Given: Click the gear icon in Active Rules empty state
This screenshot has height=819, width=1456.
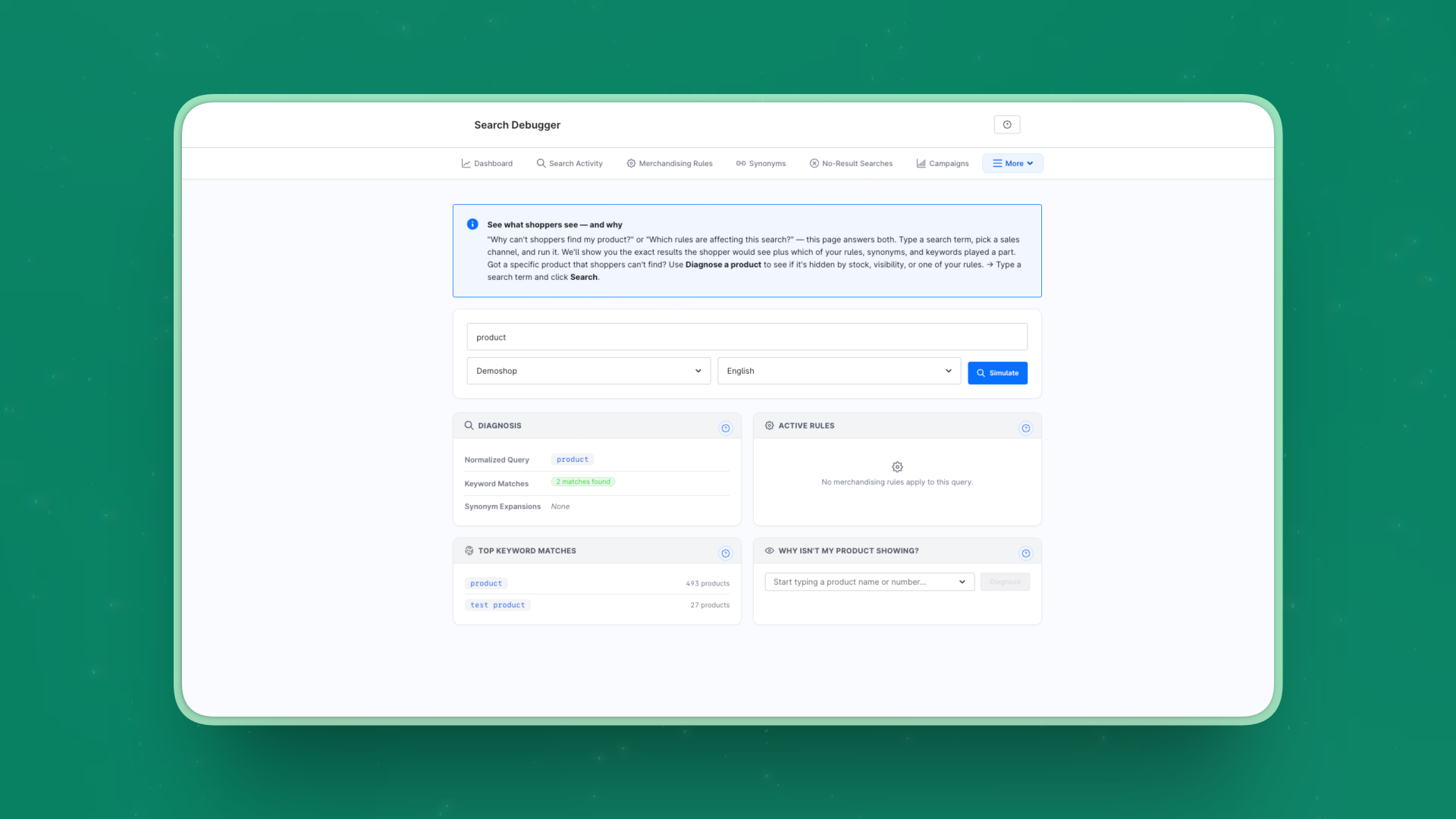Looking at the screenshot, I should pos(897,467).
